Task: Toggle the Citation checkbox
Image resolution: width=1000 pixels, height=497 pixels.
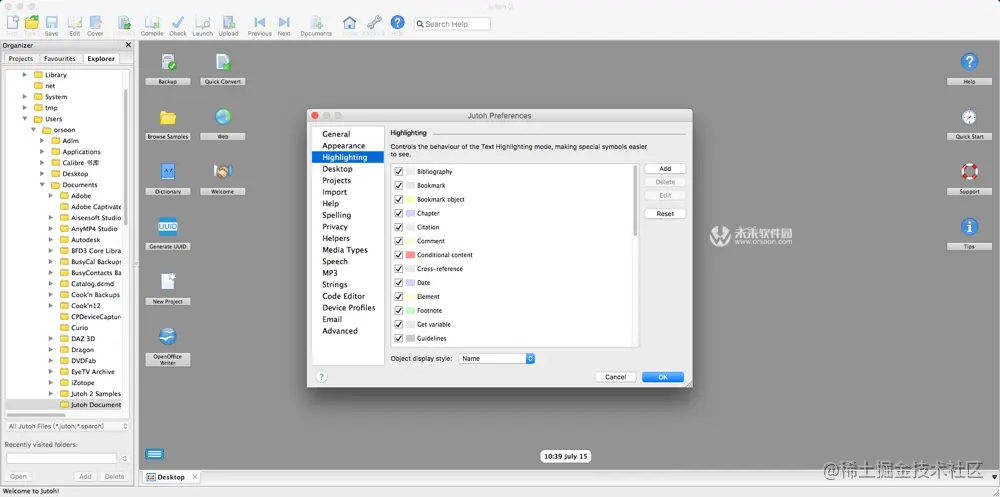Action: pyautogui.click(x=399, y=227)
